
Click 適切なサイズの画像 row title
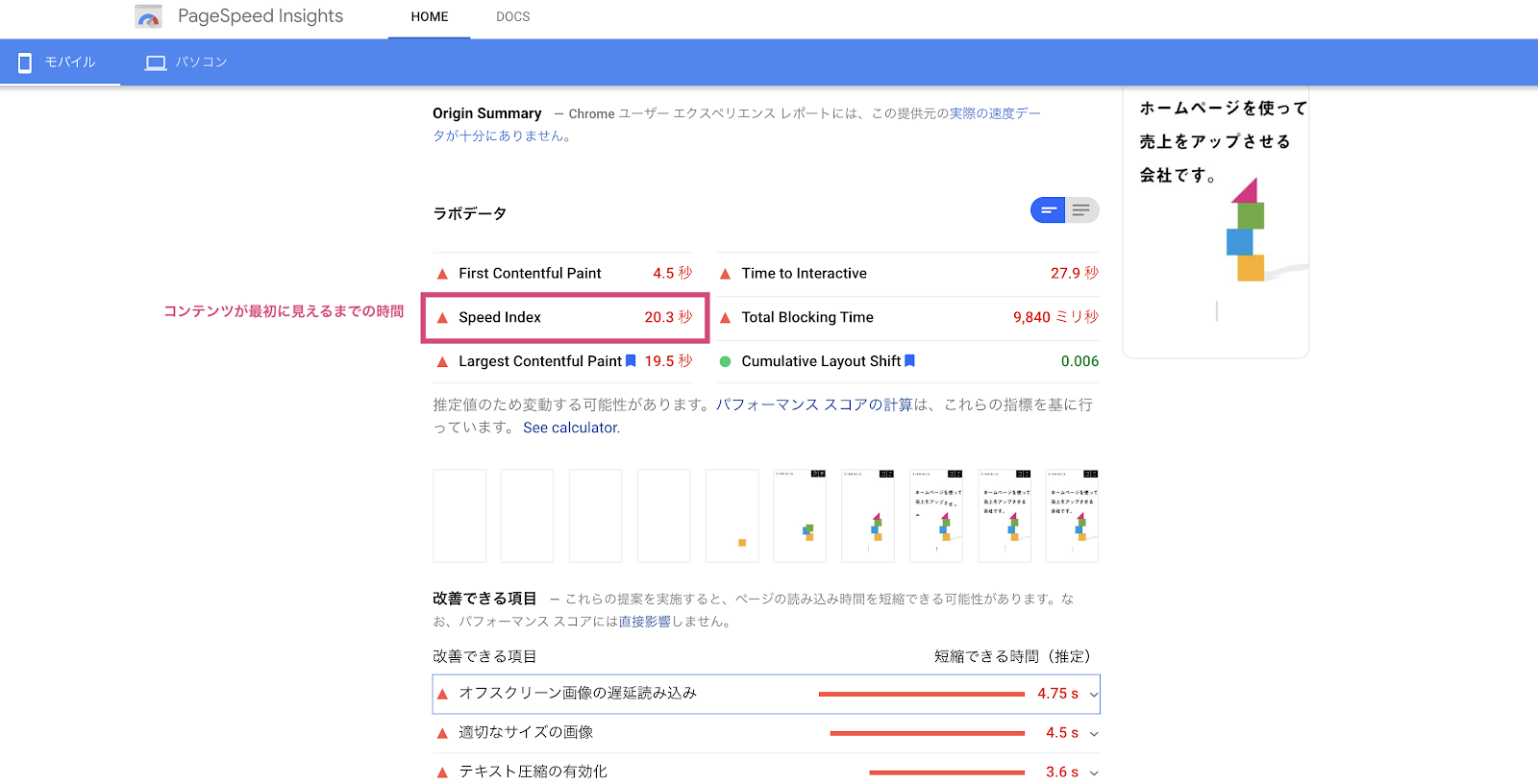[x=526, y=732]
